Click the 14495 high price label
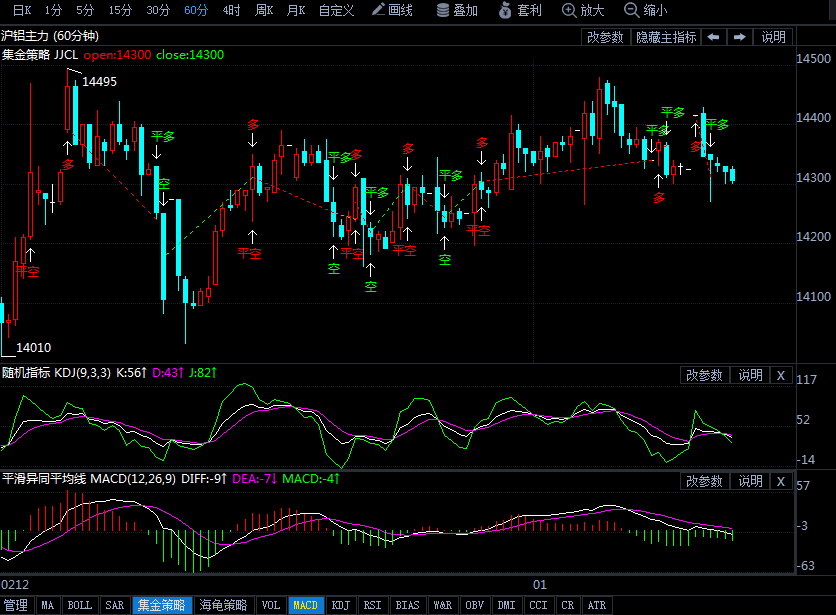This screenshot has width=836, height=615. (x=99, y=82)
